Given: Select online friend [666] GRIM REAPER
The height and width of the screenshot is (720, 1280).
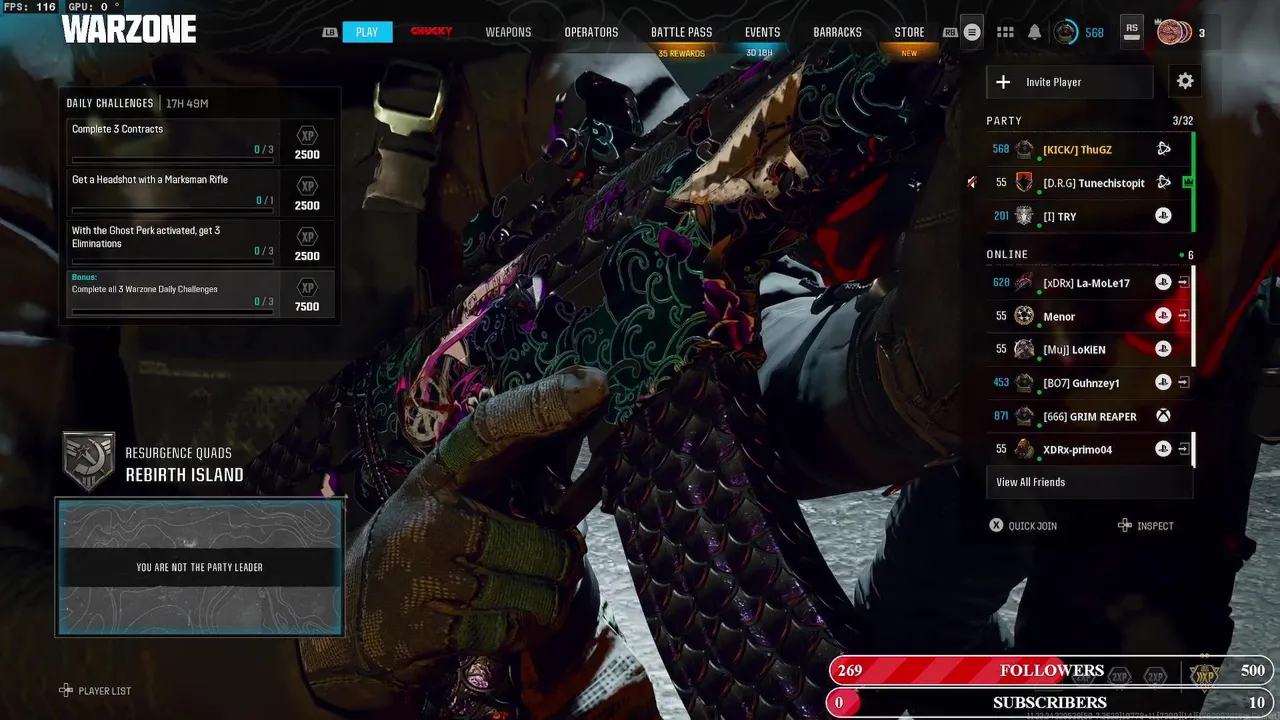Looking at the screenshot, I should 1088,416.
